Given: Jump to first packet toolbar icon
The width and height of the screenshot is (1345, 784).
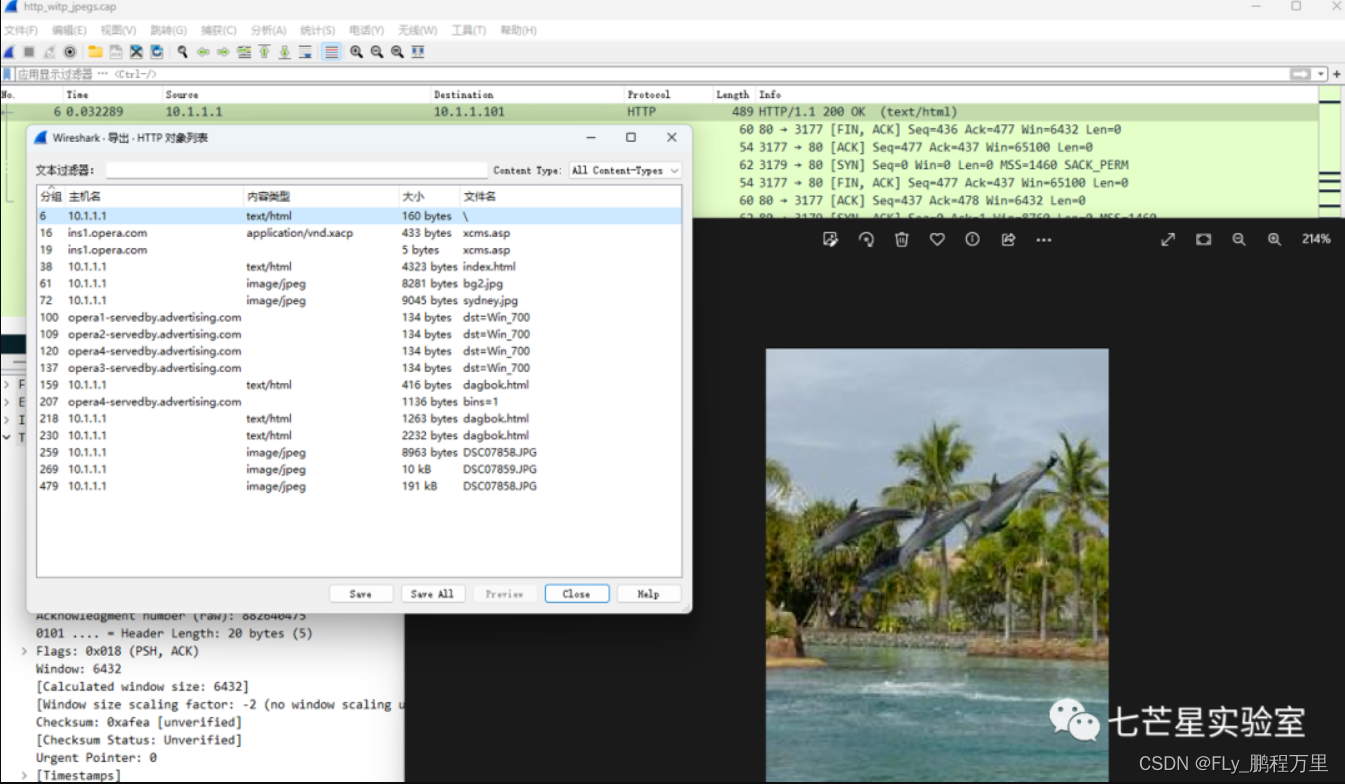Looking at the screenshot, I should 264,52.
